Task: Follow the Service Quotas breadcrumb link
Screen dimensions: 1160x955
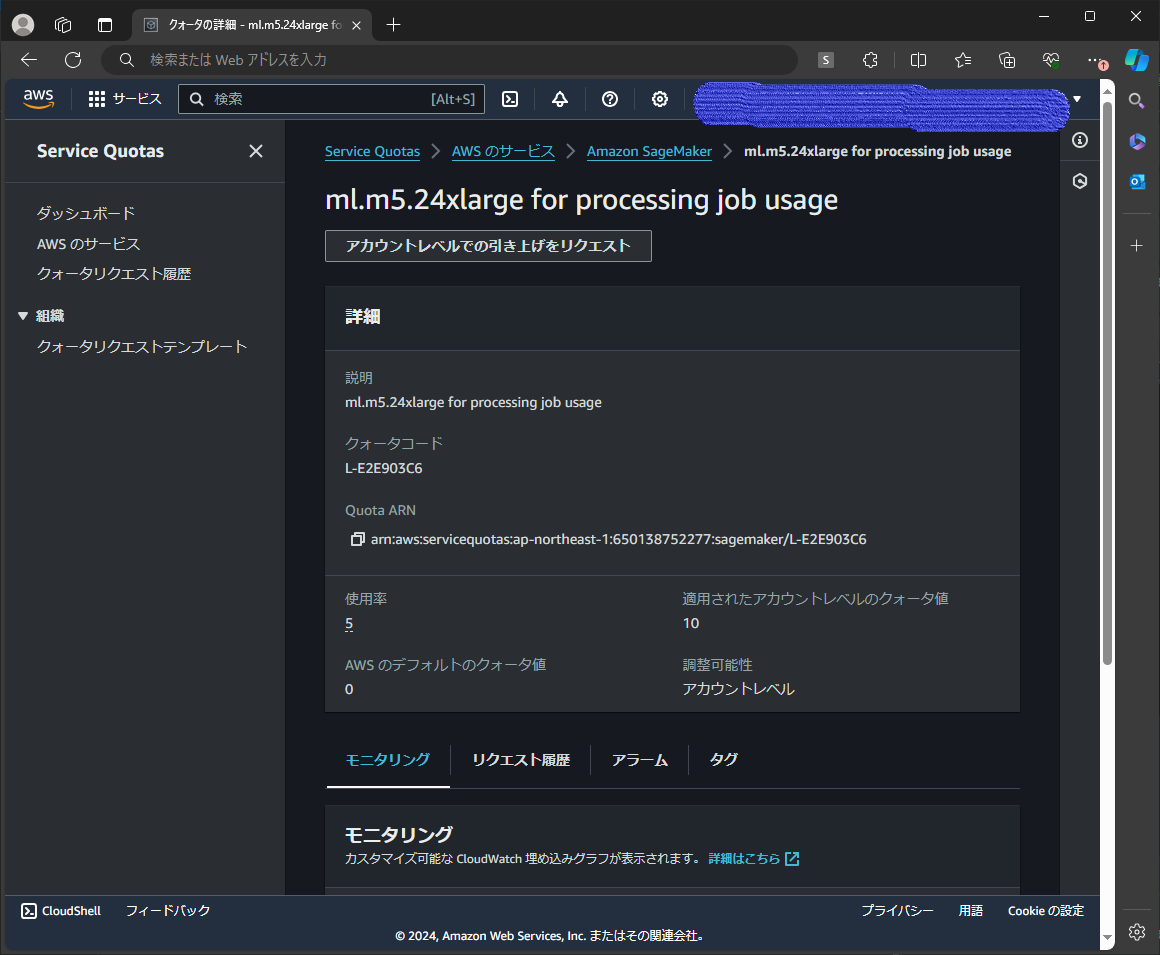Action: 372,152
